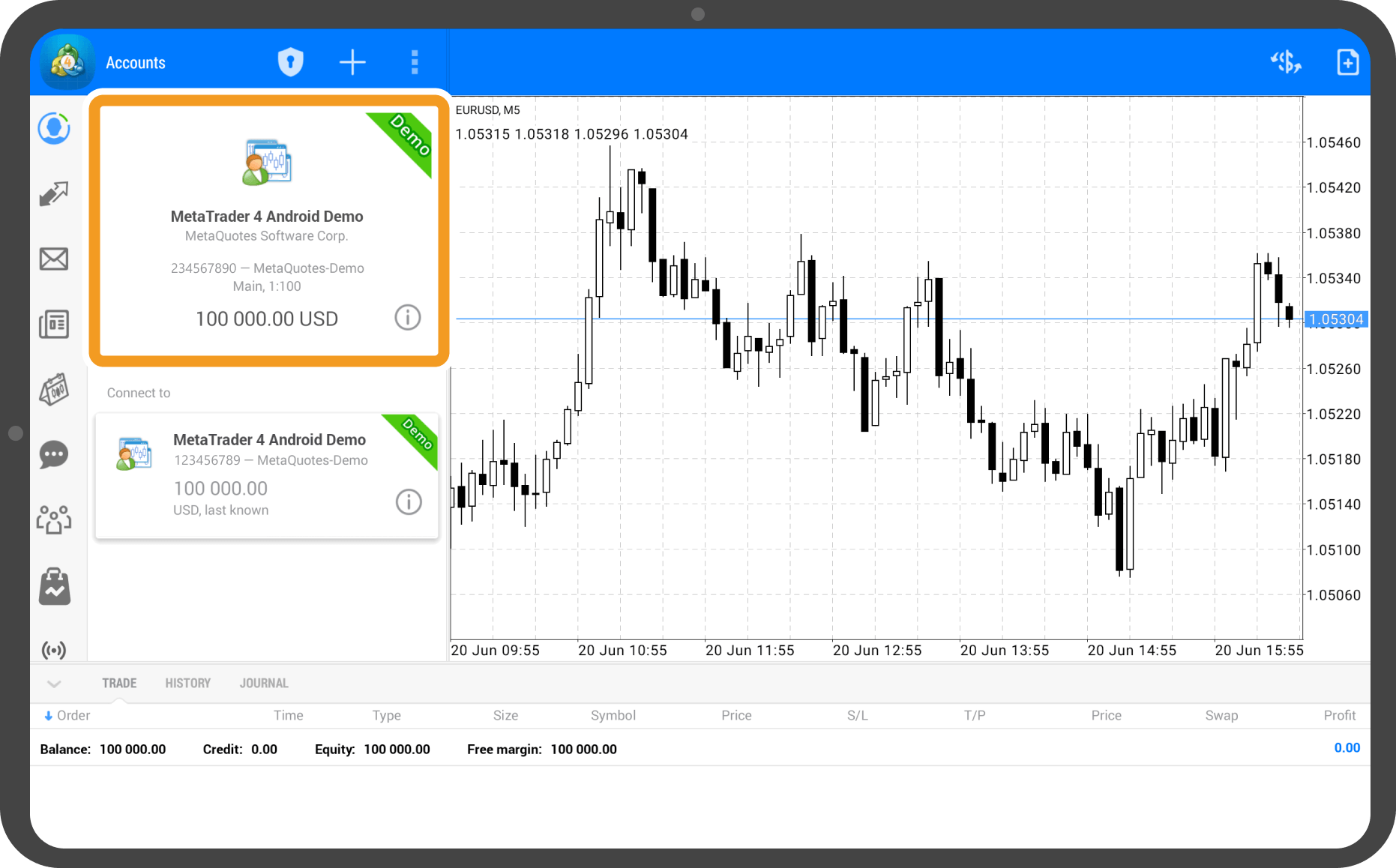This screenshot has height=868, width=1396.
Task: Open the Mailbox envelope icon
Action: pos(54,259)
